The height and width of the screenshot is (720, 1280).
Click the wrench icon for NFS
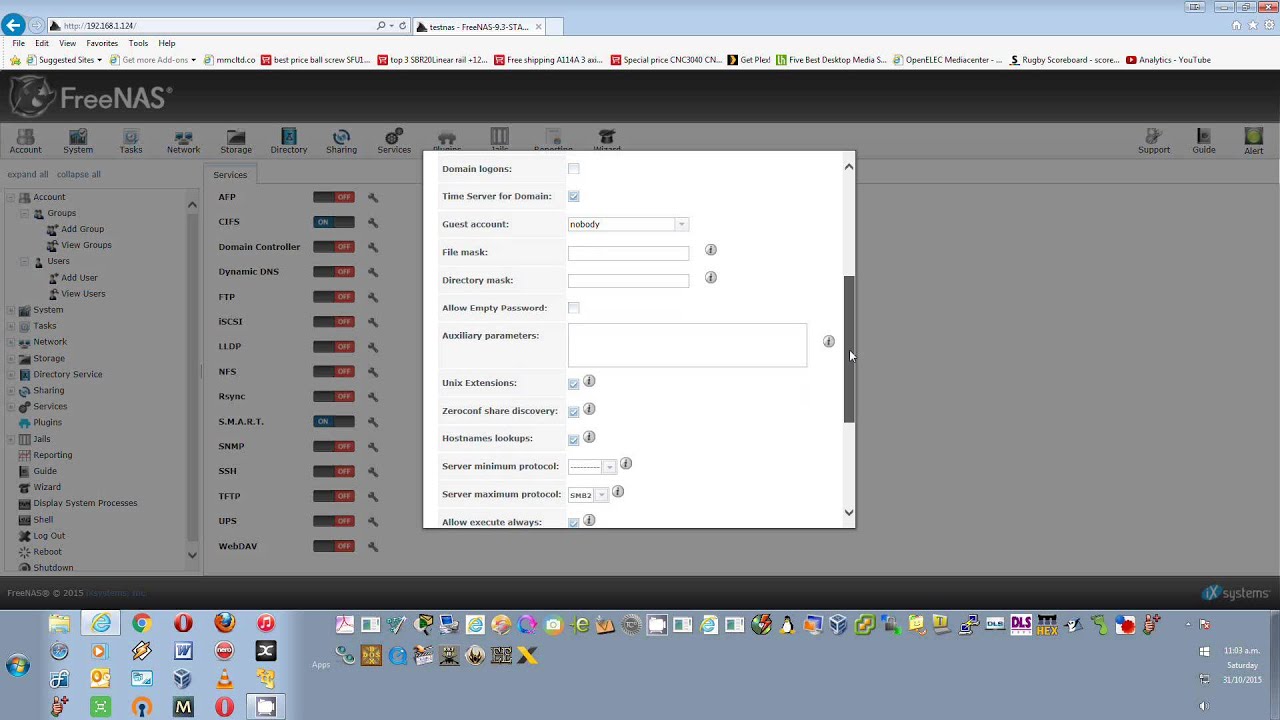373,372
